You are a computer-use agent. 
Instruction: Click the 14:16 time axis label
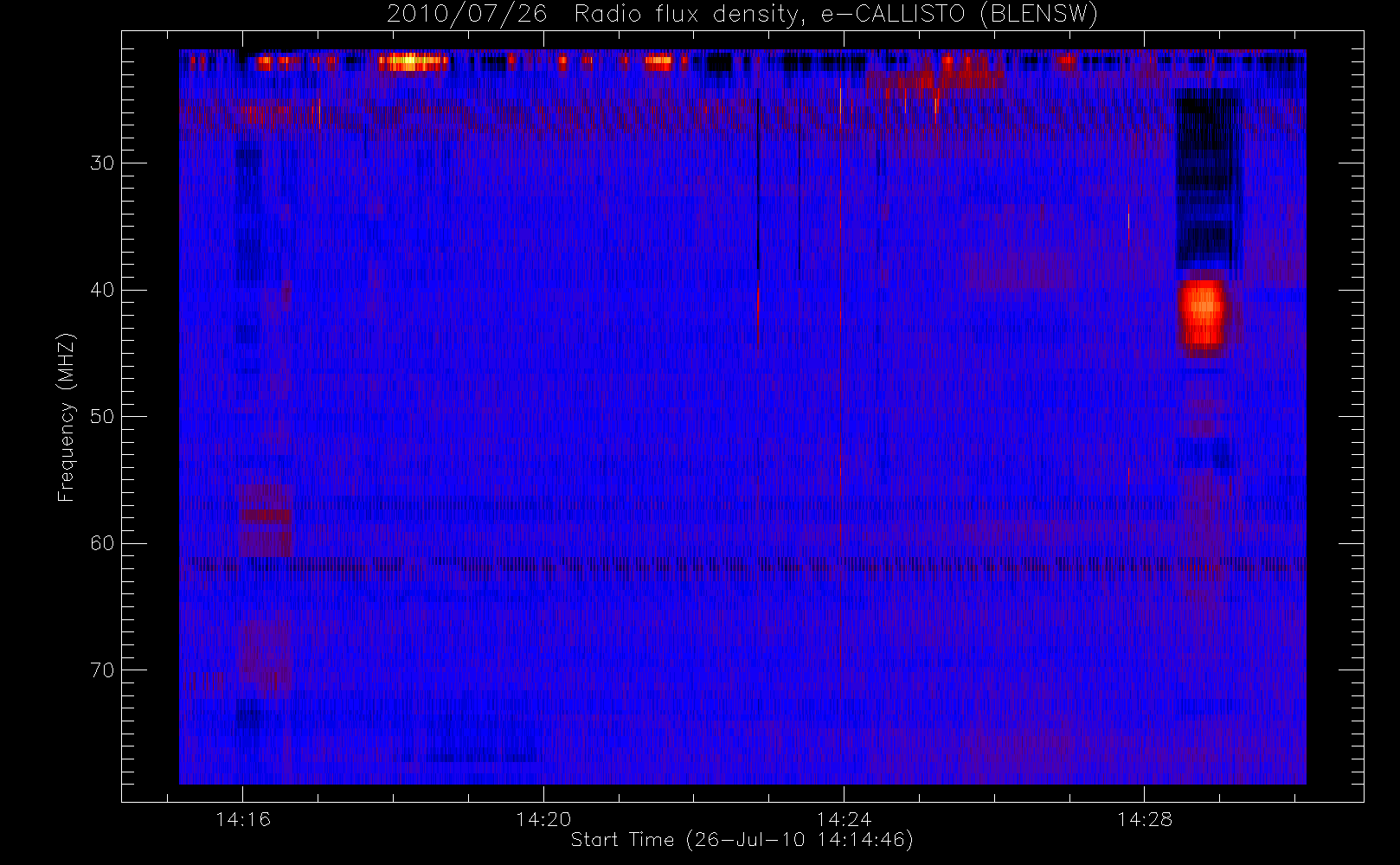(x=242, y=819)
